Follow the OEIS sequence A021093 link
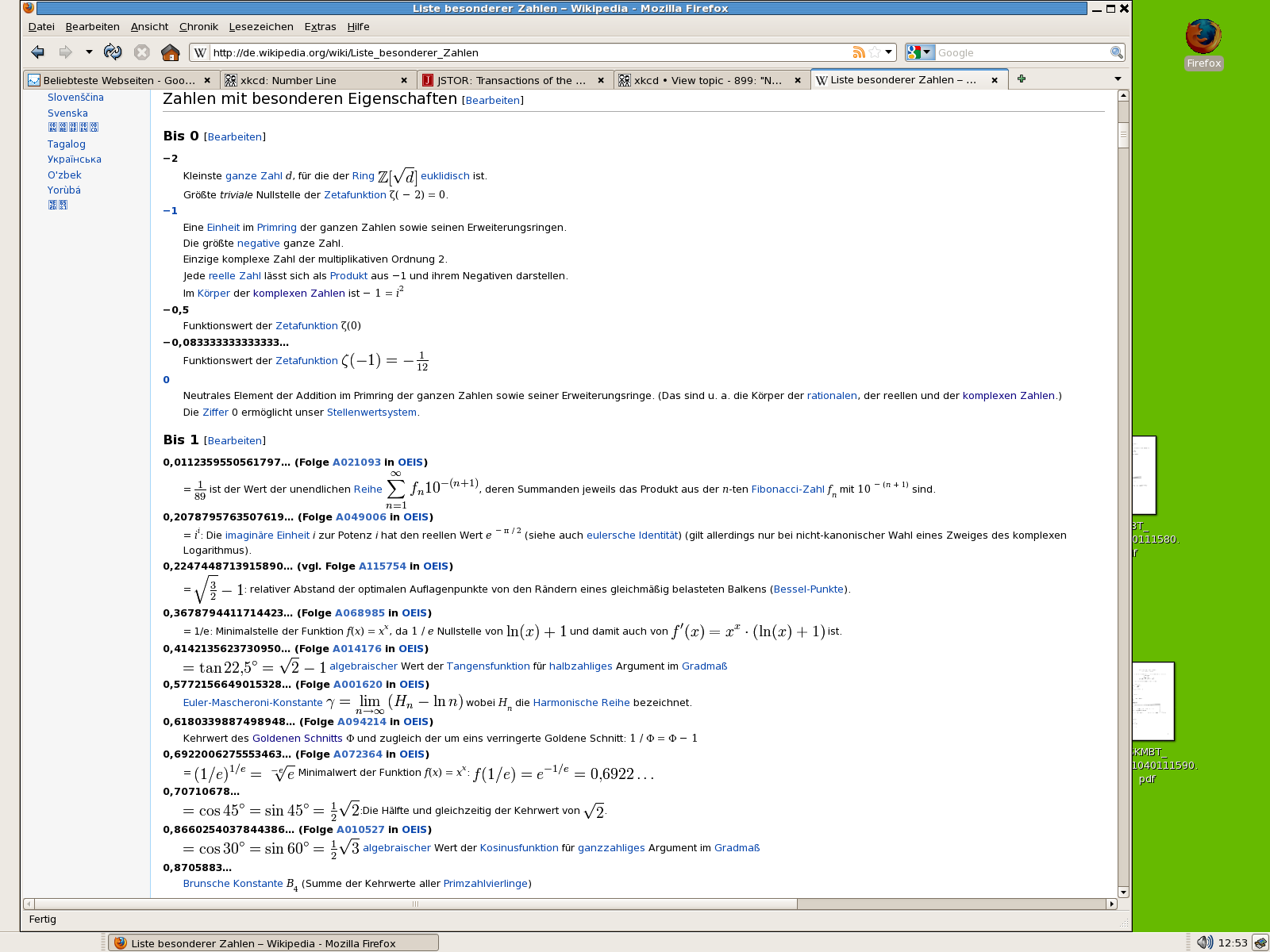Viewport: 1270px width, 952px height. tap(356, 463)
